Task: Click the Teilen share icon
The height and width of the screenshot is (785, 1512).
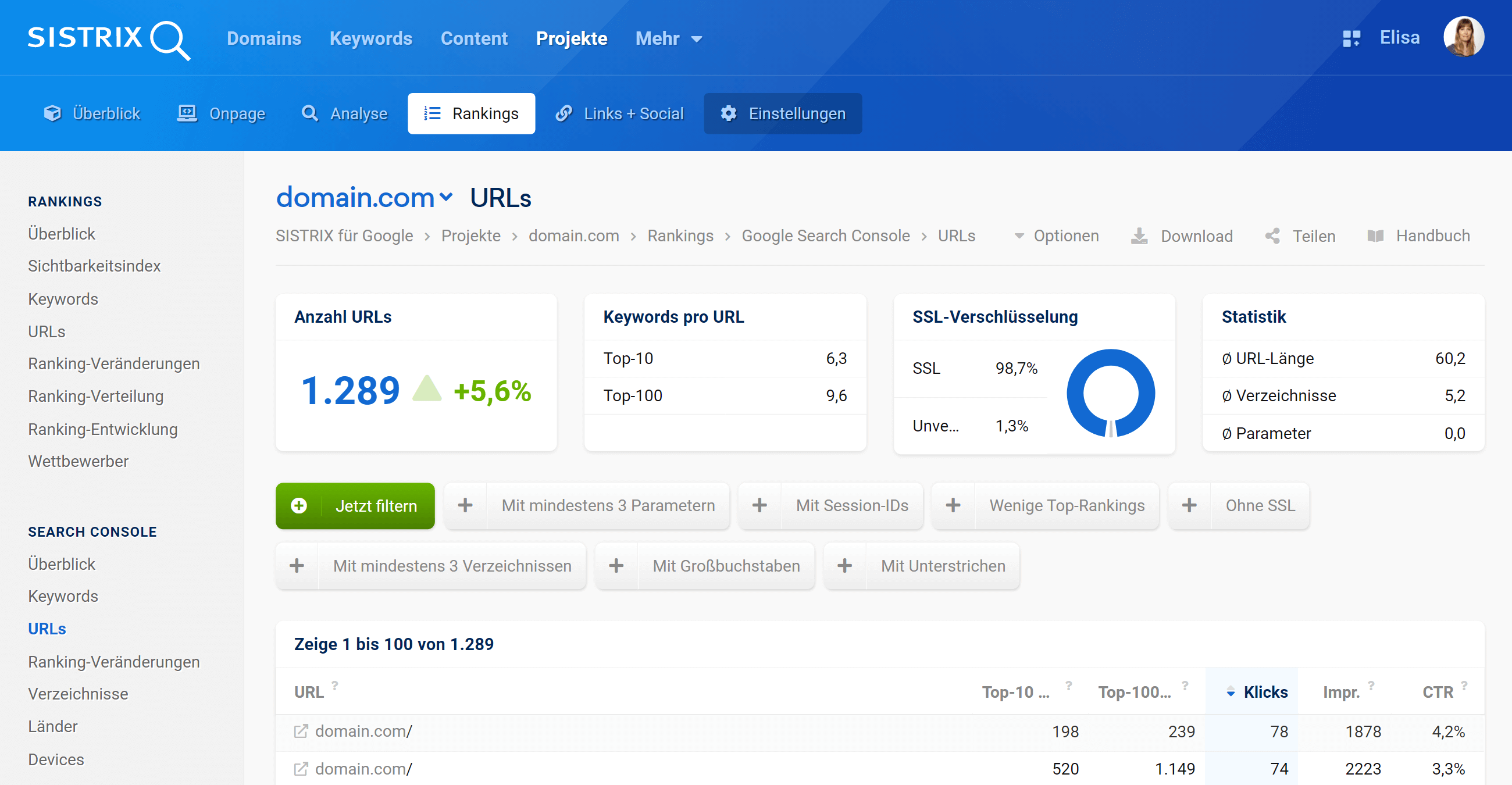Action: pos(1272,236)
